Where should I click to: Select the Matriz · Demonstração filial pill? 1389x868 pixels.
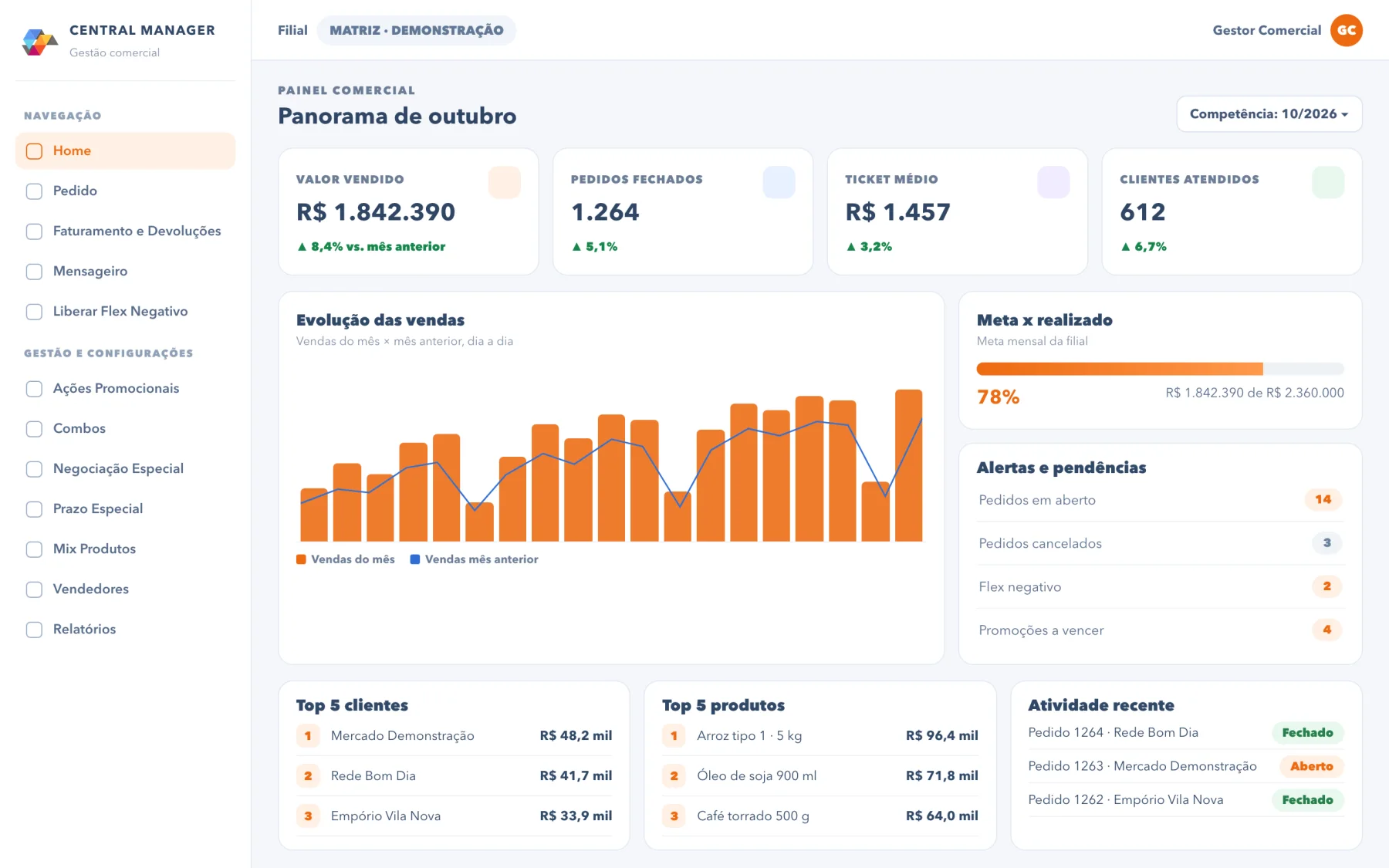click(x=417, y=30)
